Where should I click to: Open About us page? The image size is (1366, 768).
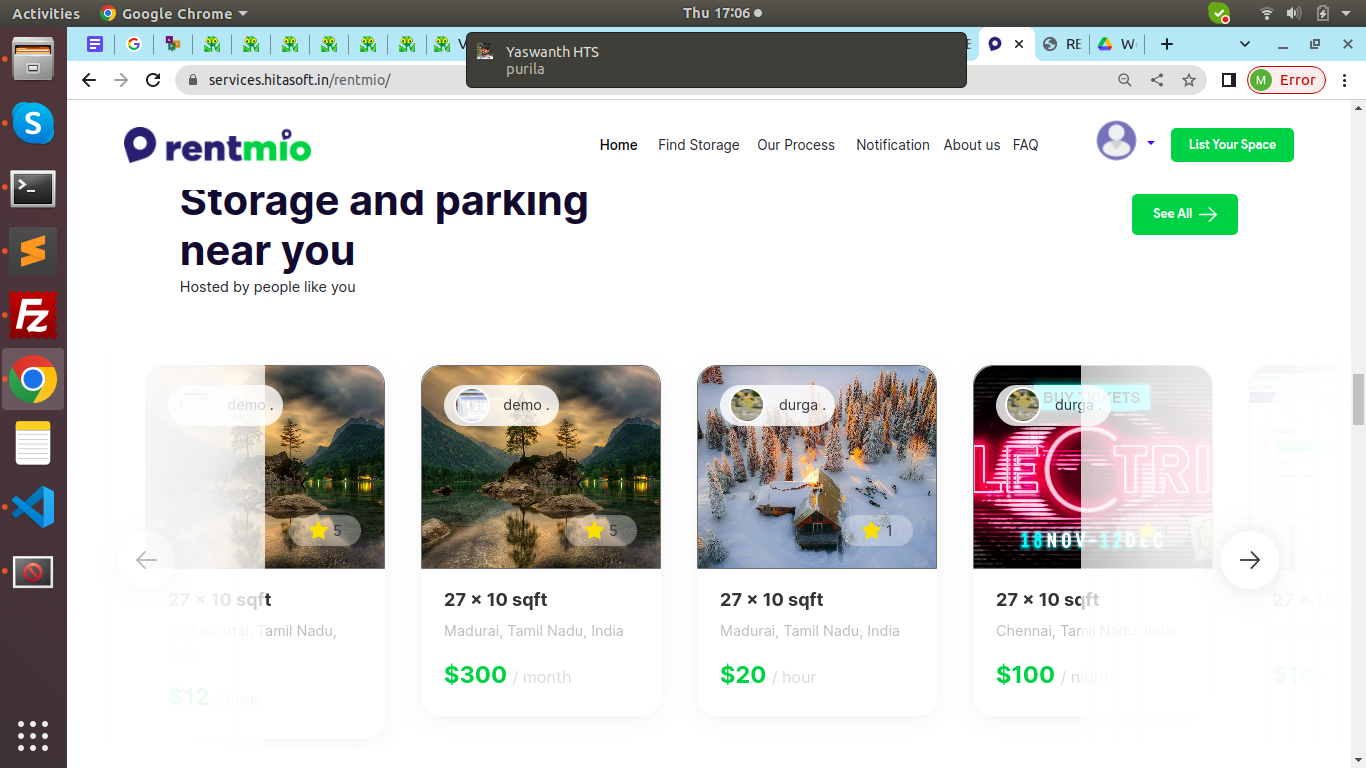(x=972, y=145)
